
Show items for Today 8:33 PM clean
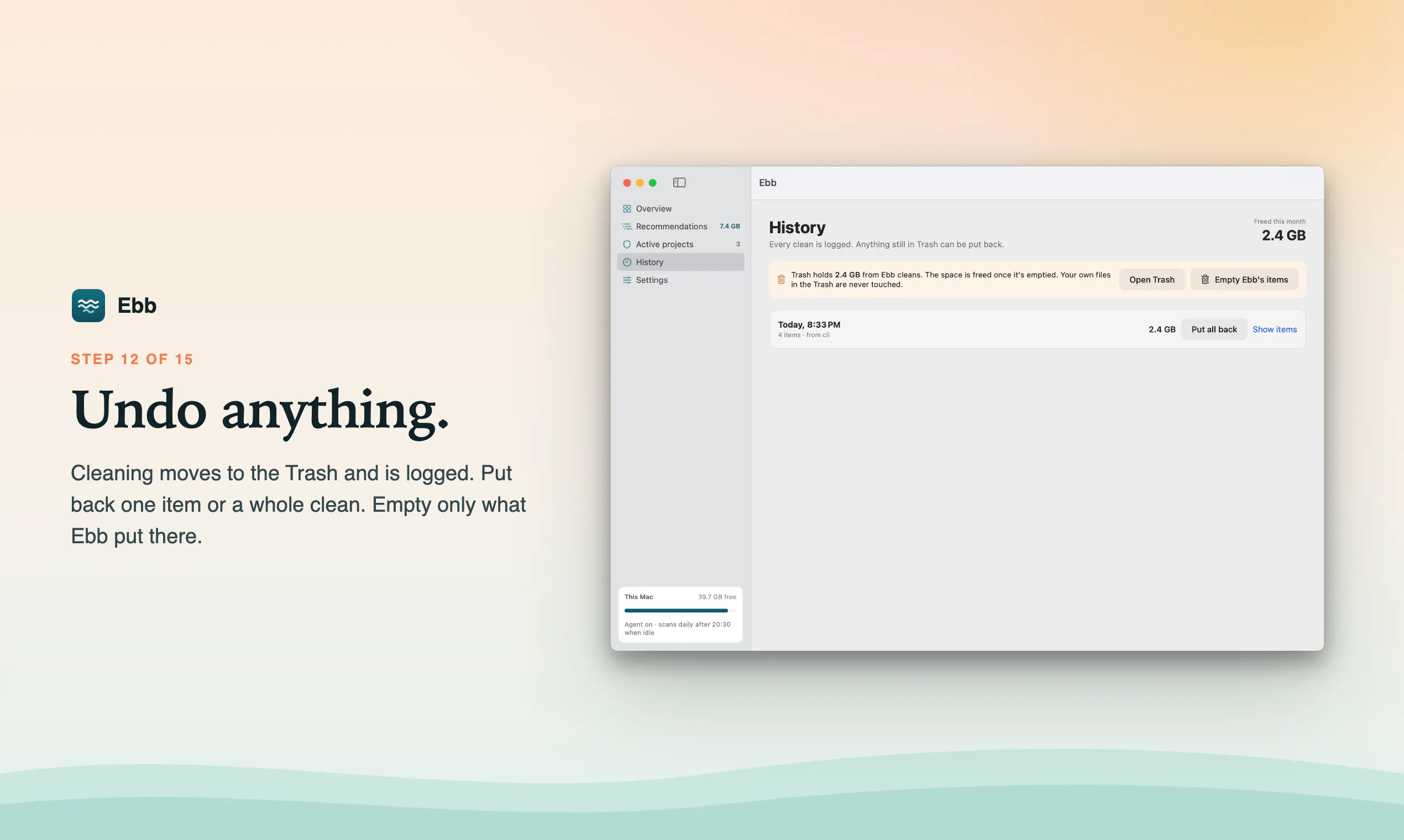(x=1274, y=329)
